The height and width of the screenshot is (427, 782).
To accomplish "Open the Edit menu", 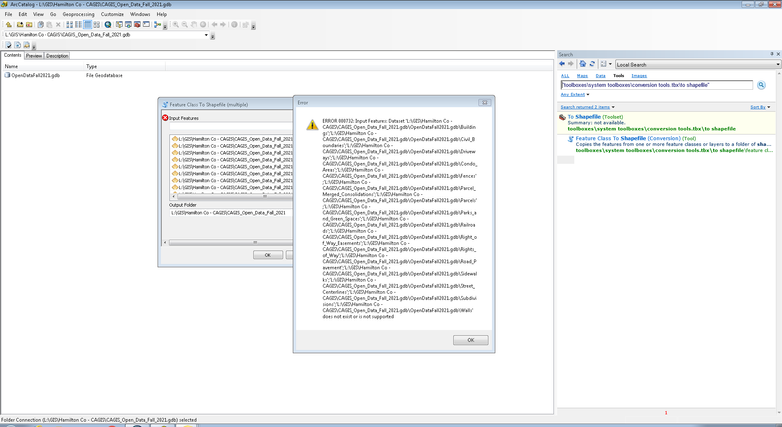I will pyautogui.click(x=23, y=14).
